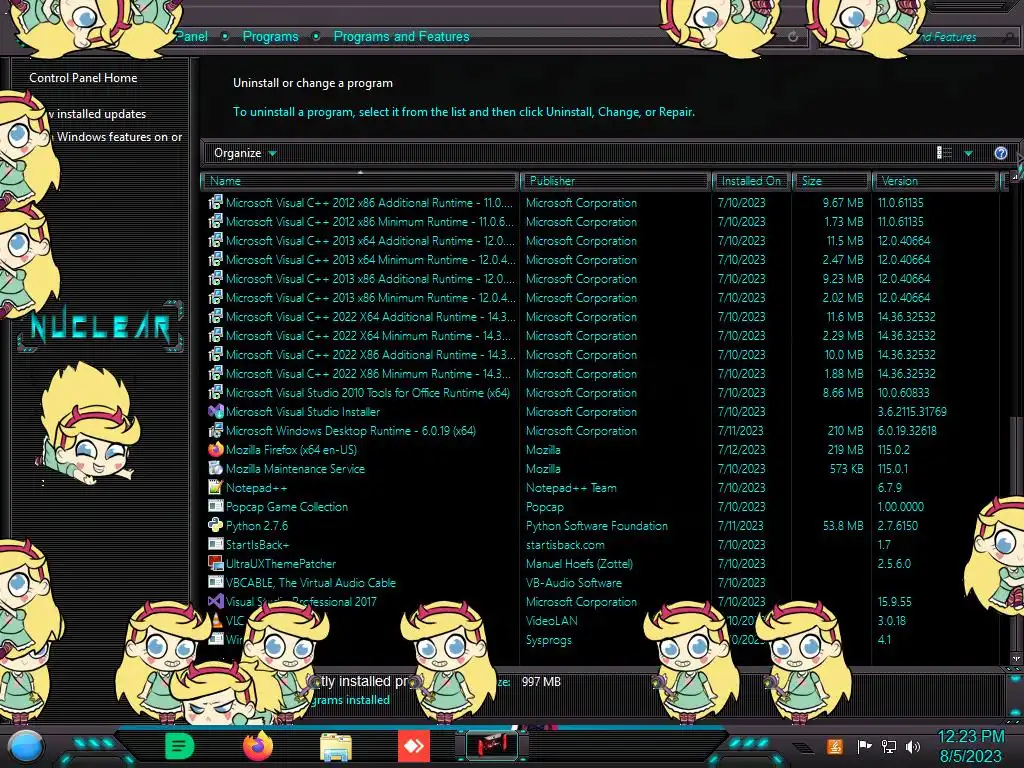Open the installed updates link
The width and height of the screenshot is (1024, 768).
click(98, 114)
